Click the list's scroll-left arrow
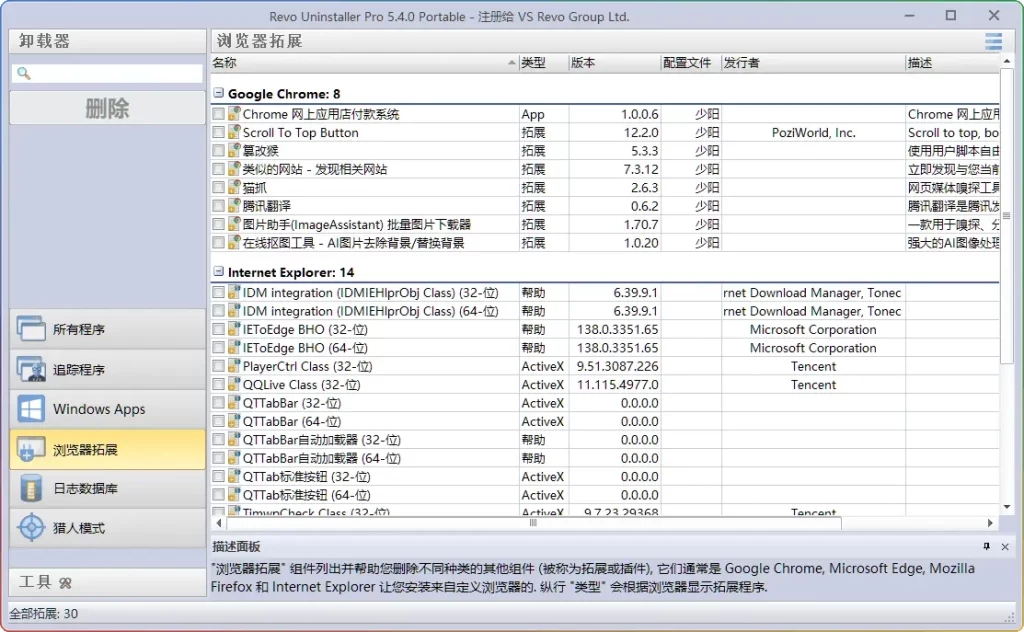The height and width of the screenshot is (632, 1024). click(219, 523)
